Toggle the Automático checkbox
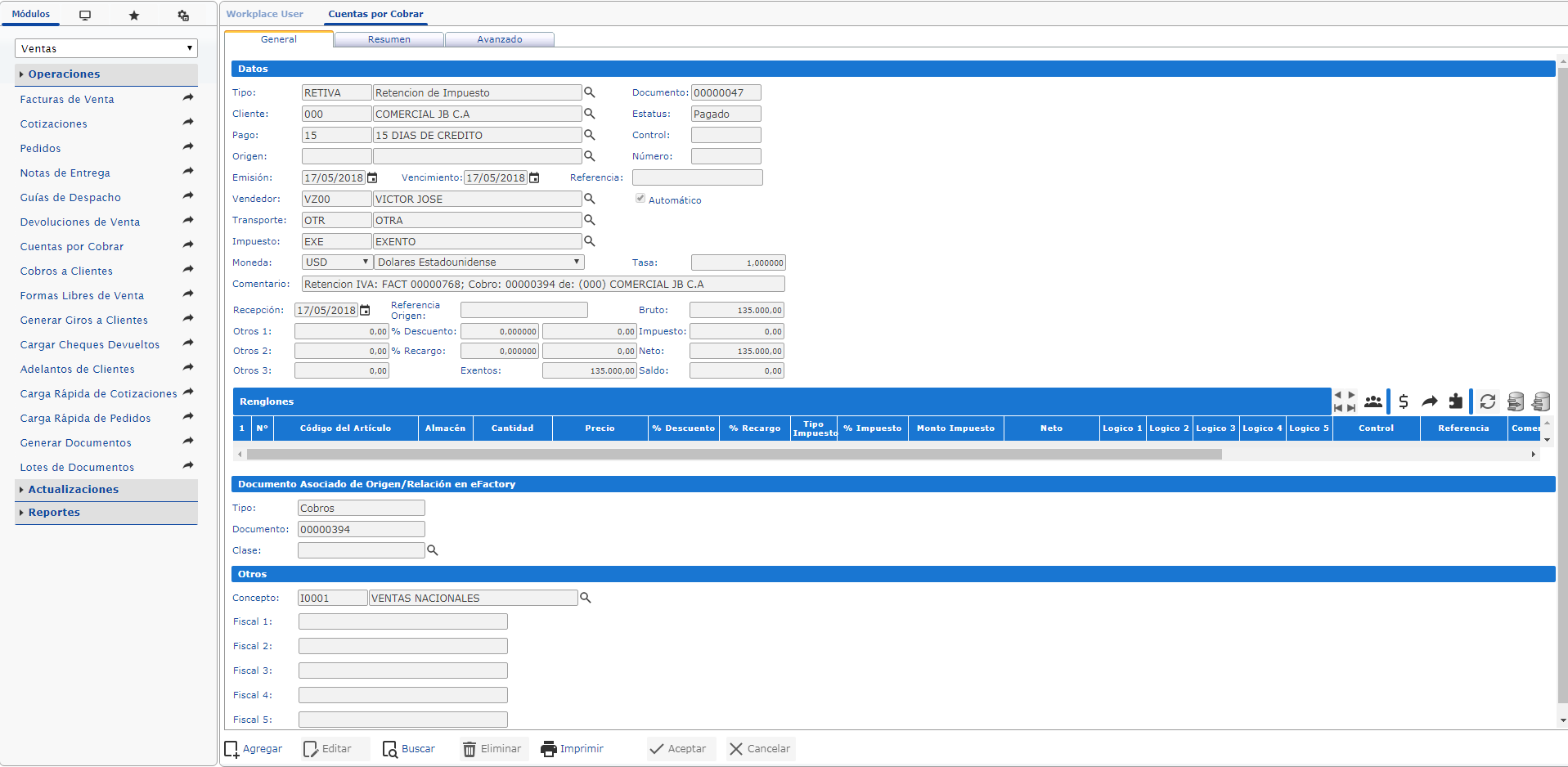Viewport: 1568px width, 767px height. tap(640, 199)
